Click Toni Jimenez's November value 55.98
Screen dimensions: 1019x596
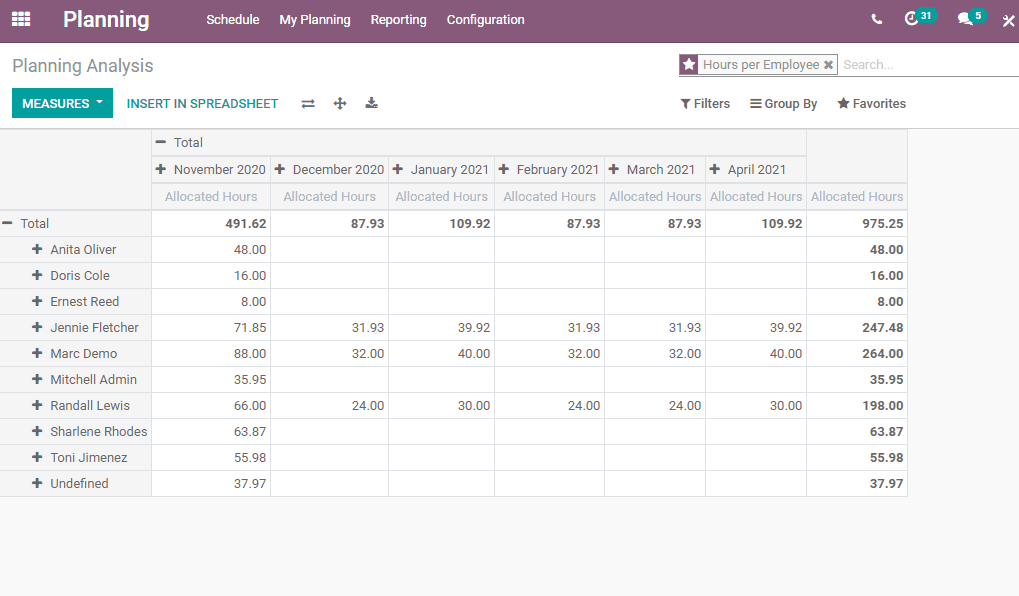coord(211,458)
